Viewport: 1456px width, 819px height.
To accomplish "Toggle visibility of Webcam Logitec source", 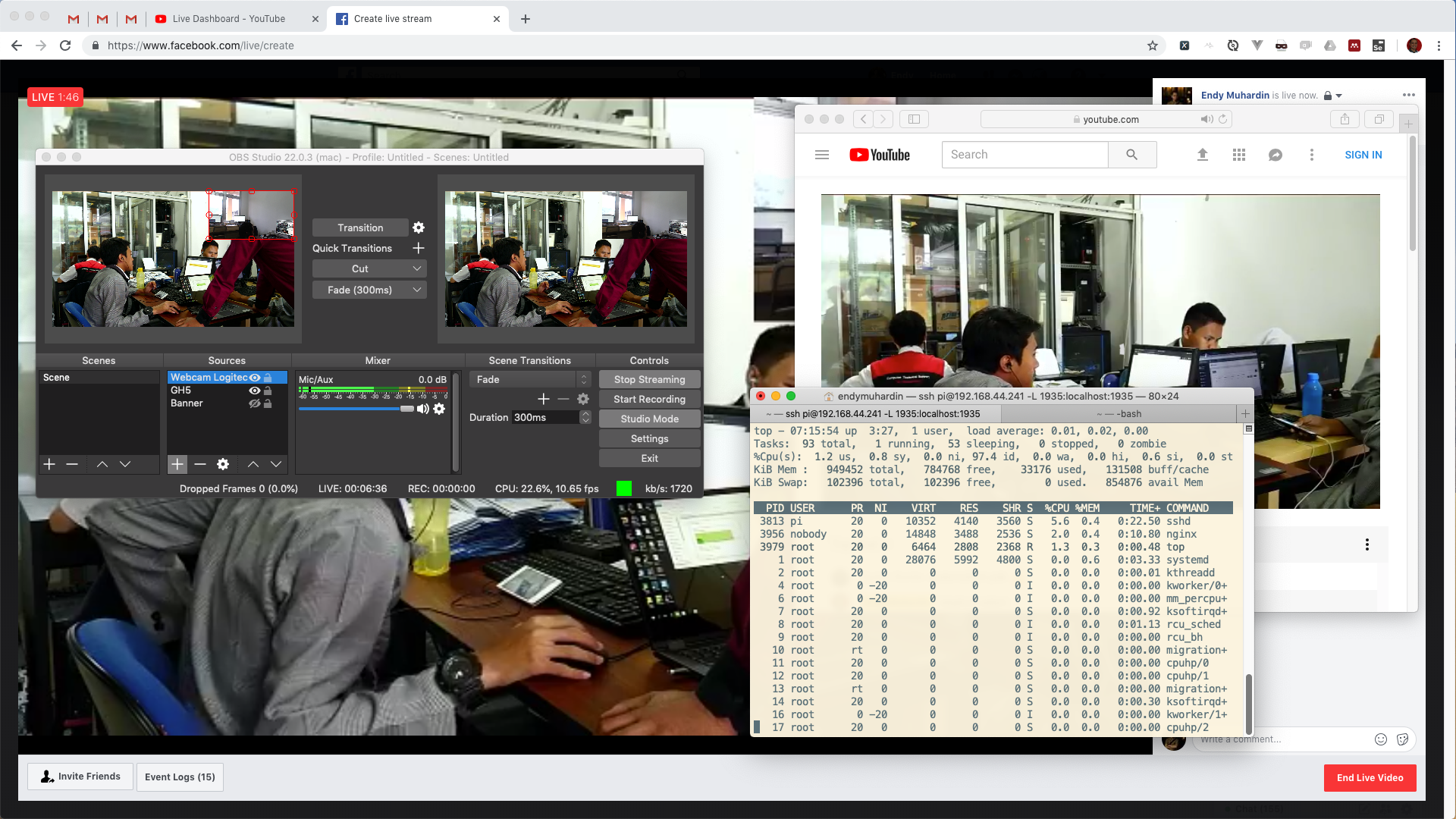I will [x=255, y=378].
